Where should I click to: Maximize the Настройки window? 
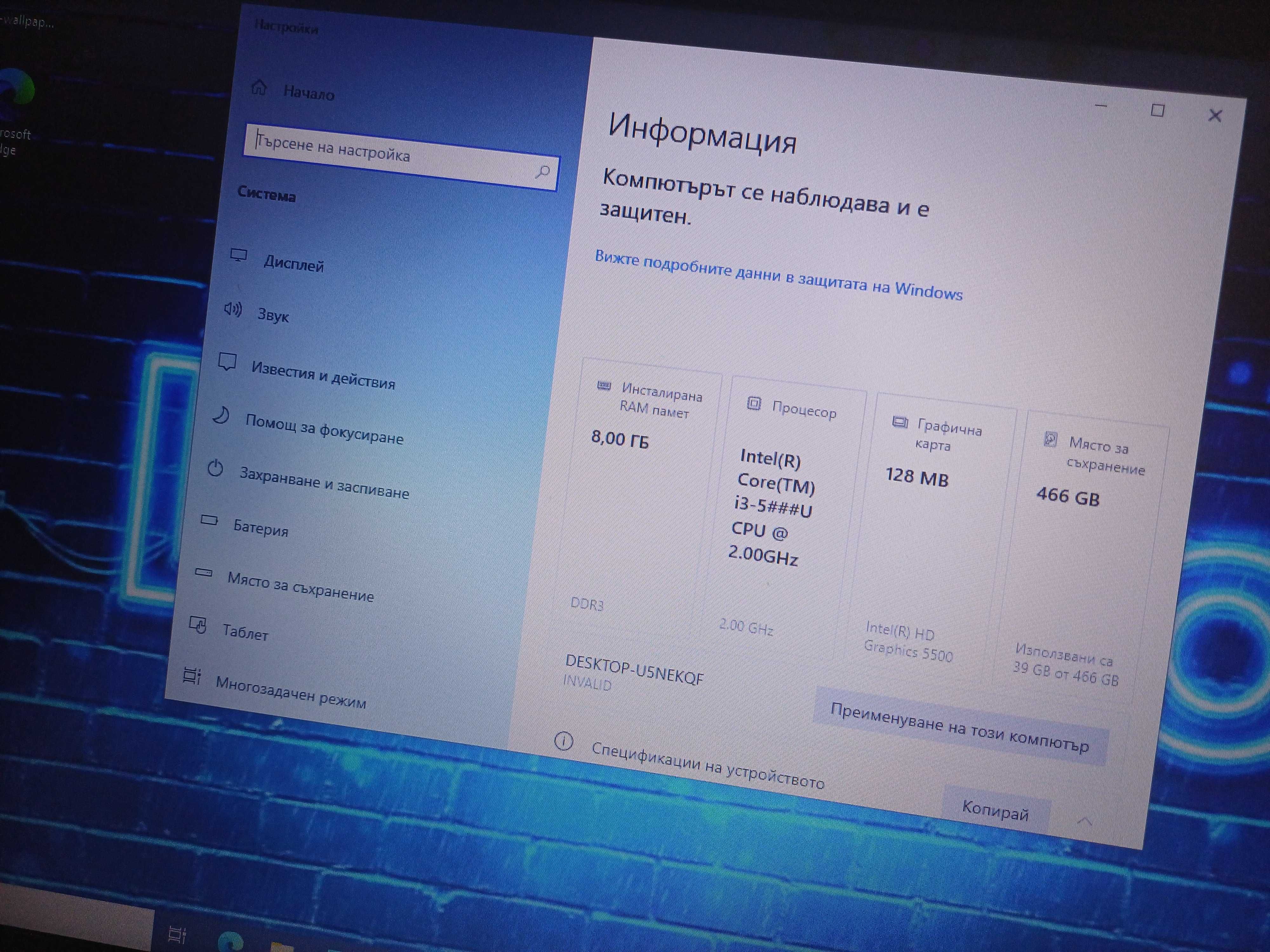pyautogui.click(x=1158, y=110)
